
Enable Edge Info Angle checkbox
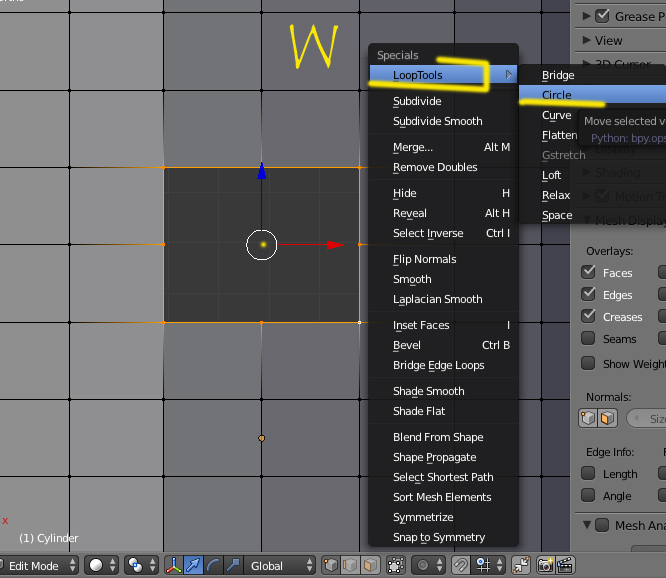click(x=588, y=495)
